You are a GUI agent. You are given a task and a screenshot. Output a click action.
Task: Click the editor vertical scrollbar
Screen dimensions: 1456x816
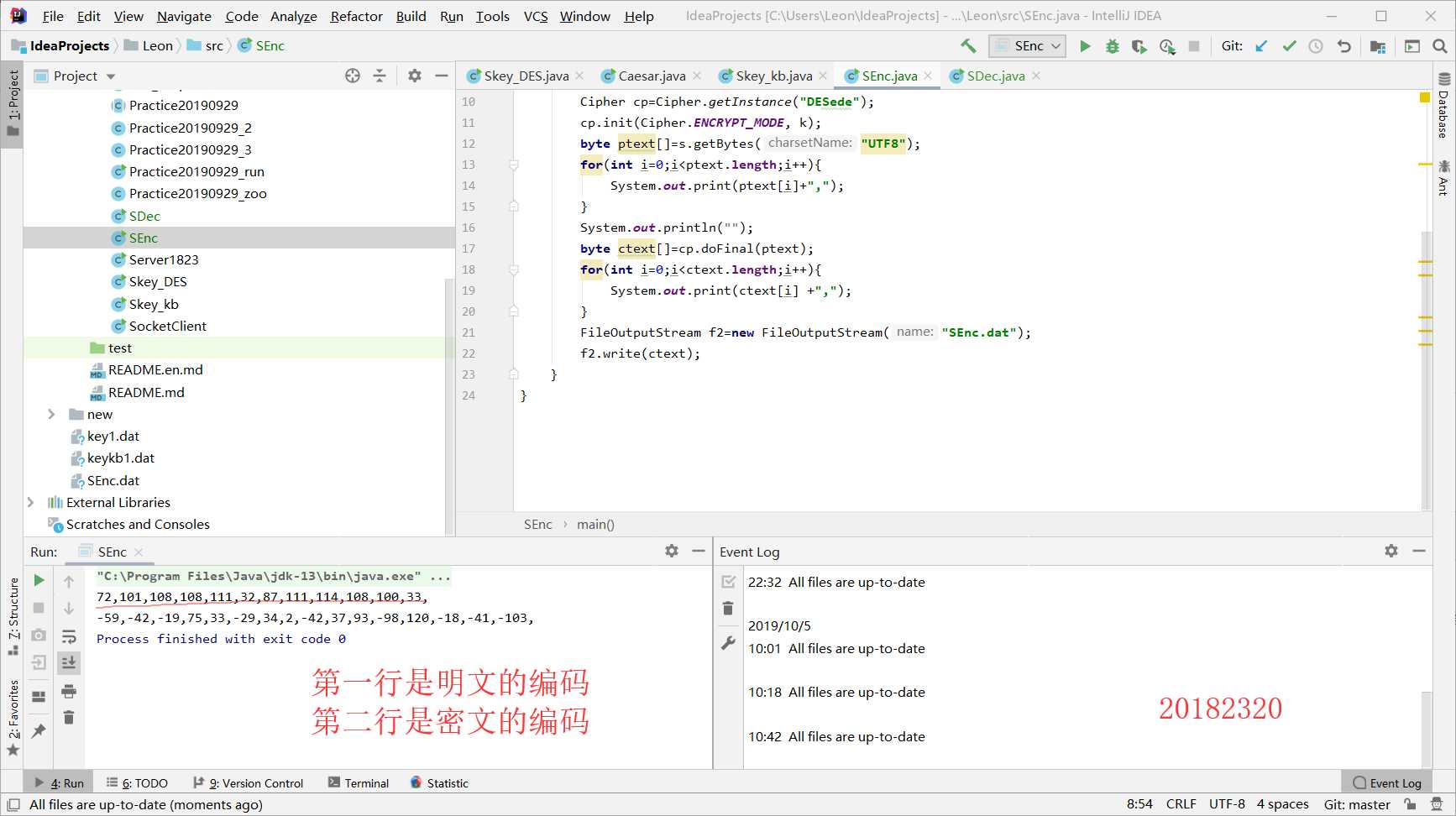[x=1425, y=369]
